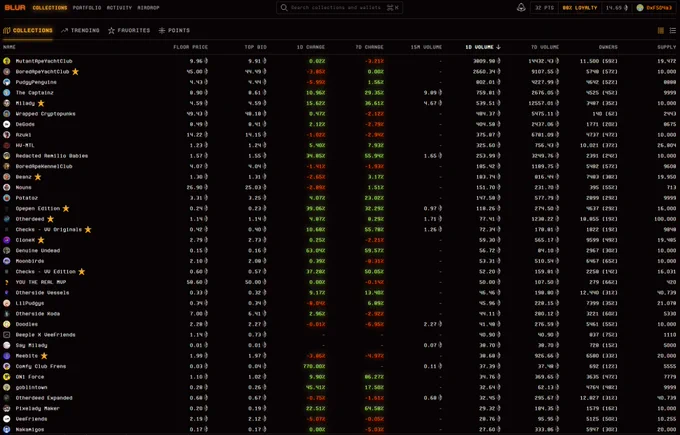
Task: Switch to the Points tab
Action: (x=174, y=30)
